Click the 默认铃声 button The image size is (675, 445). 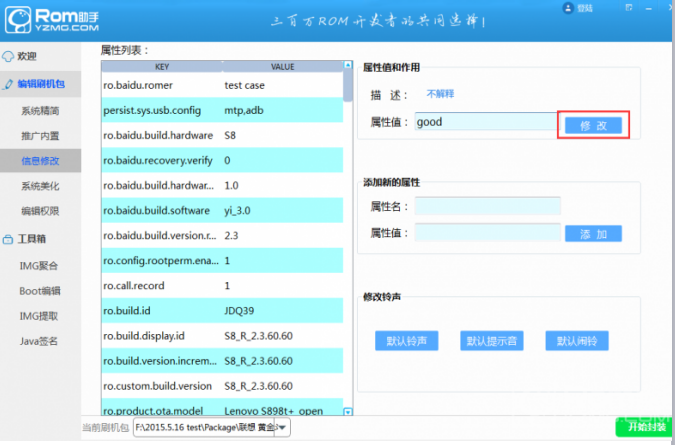pyautogui.click(x=406, y=341)
